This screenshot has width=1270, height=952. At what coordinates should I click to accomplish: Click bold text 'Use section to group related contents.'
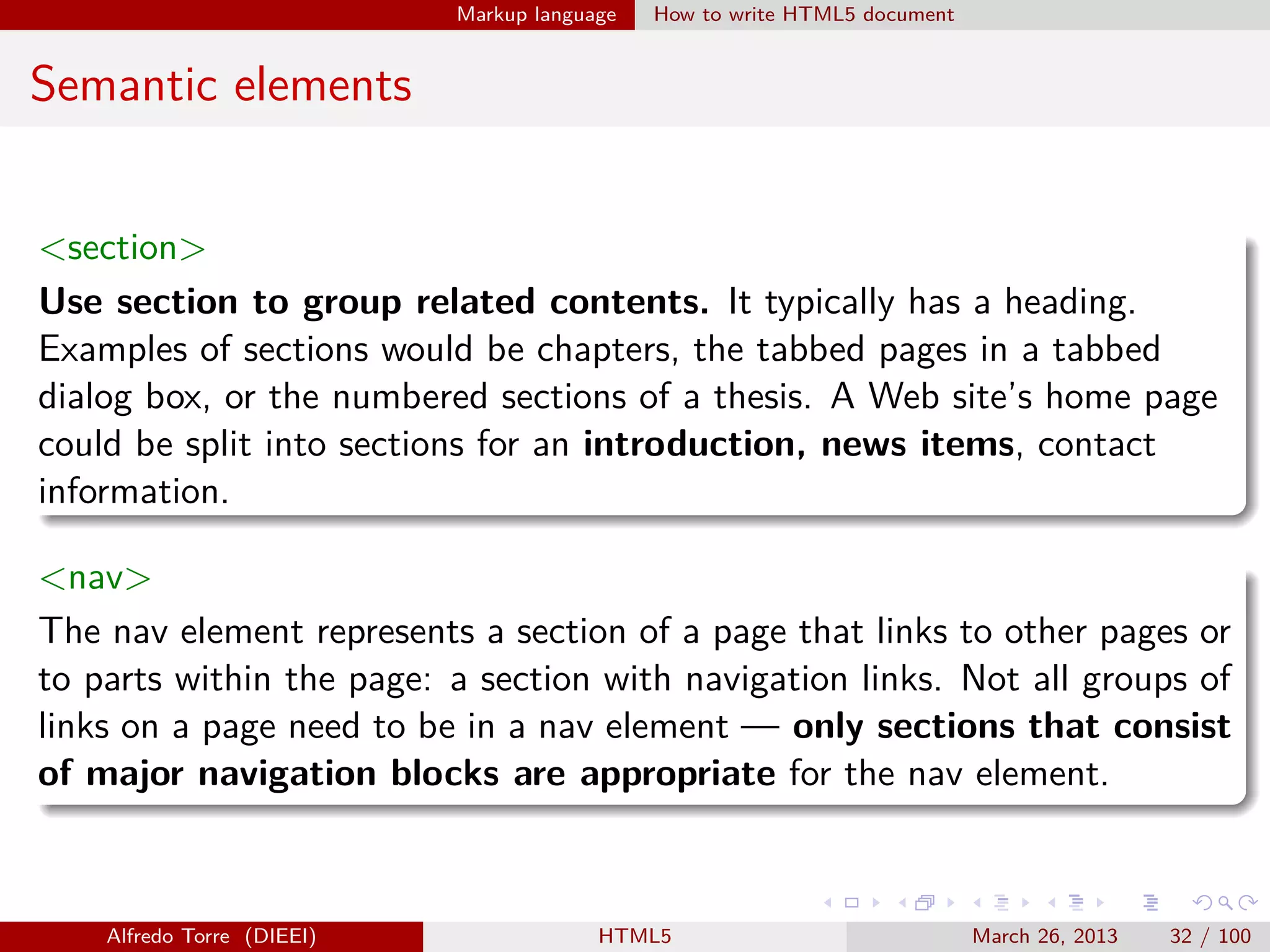tap(374, 302)
